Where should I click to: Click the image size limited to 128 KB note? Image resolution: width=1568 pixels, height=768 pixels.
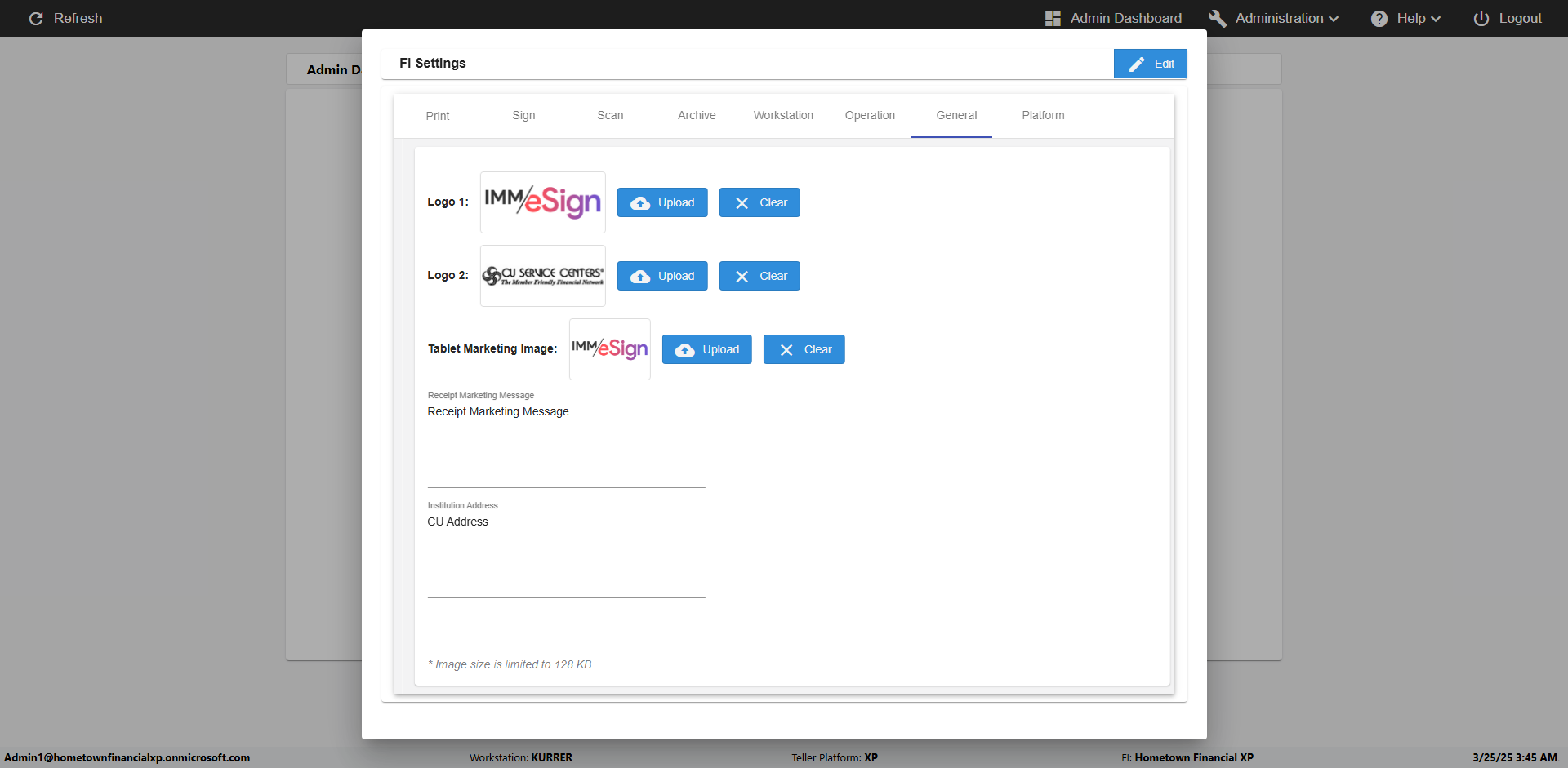point(511,664)
